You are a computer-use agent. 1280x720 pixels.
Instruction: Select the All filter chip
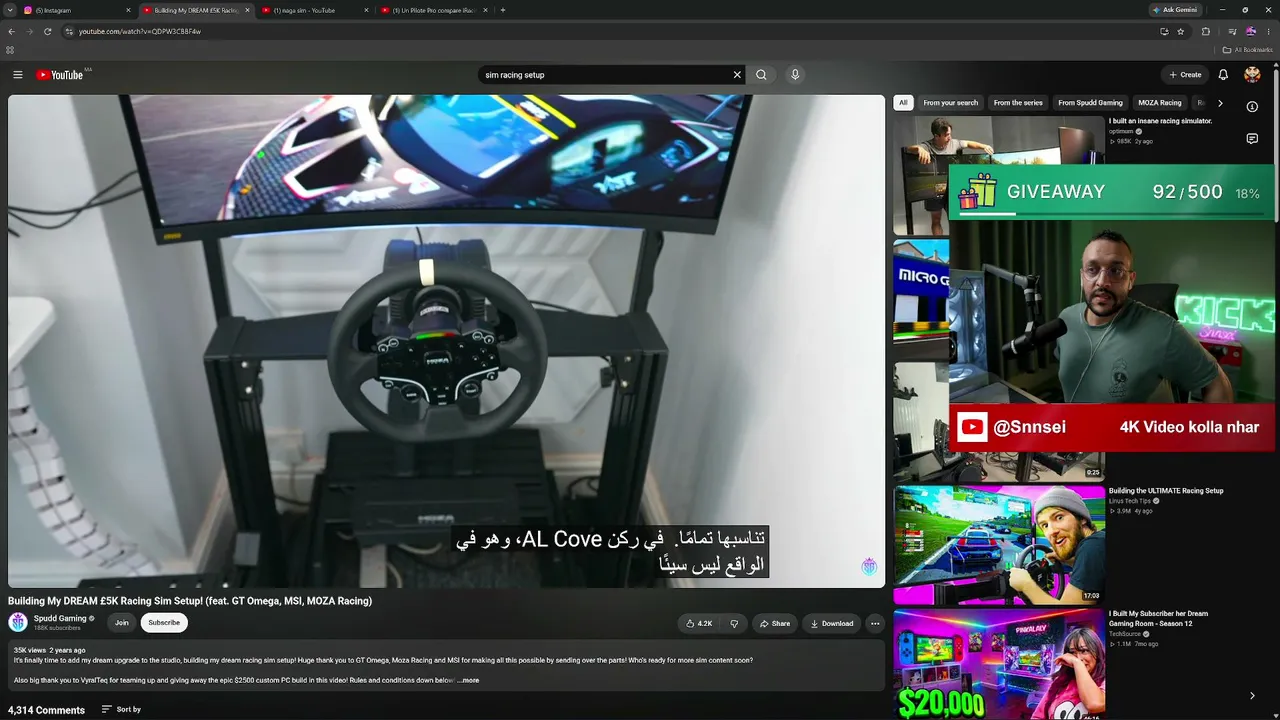(x=903, y=103)
